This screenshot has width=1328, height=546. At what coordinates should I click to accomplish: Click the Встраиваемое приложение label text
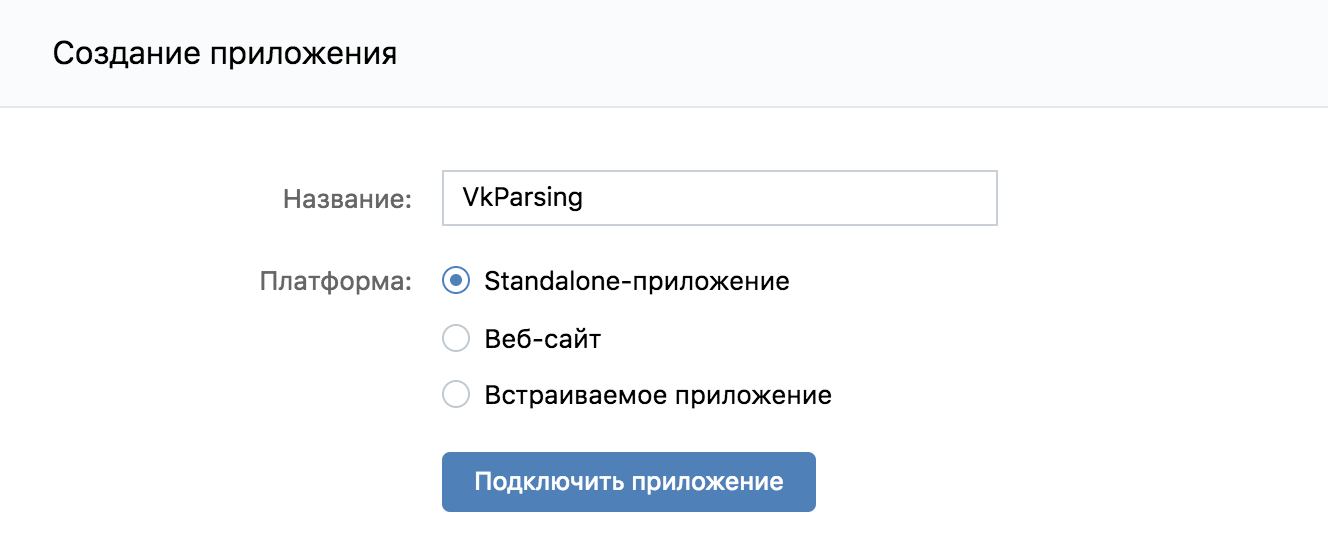click(x=658, y=395)
